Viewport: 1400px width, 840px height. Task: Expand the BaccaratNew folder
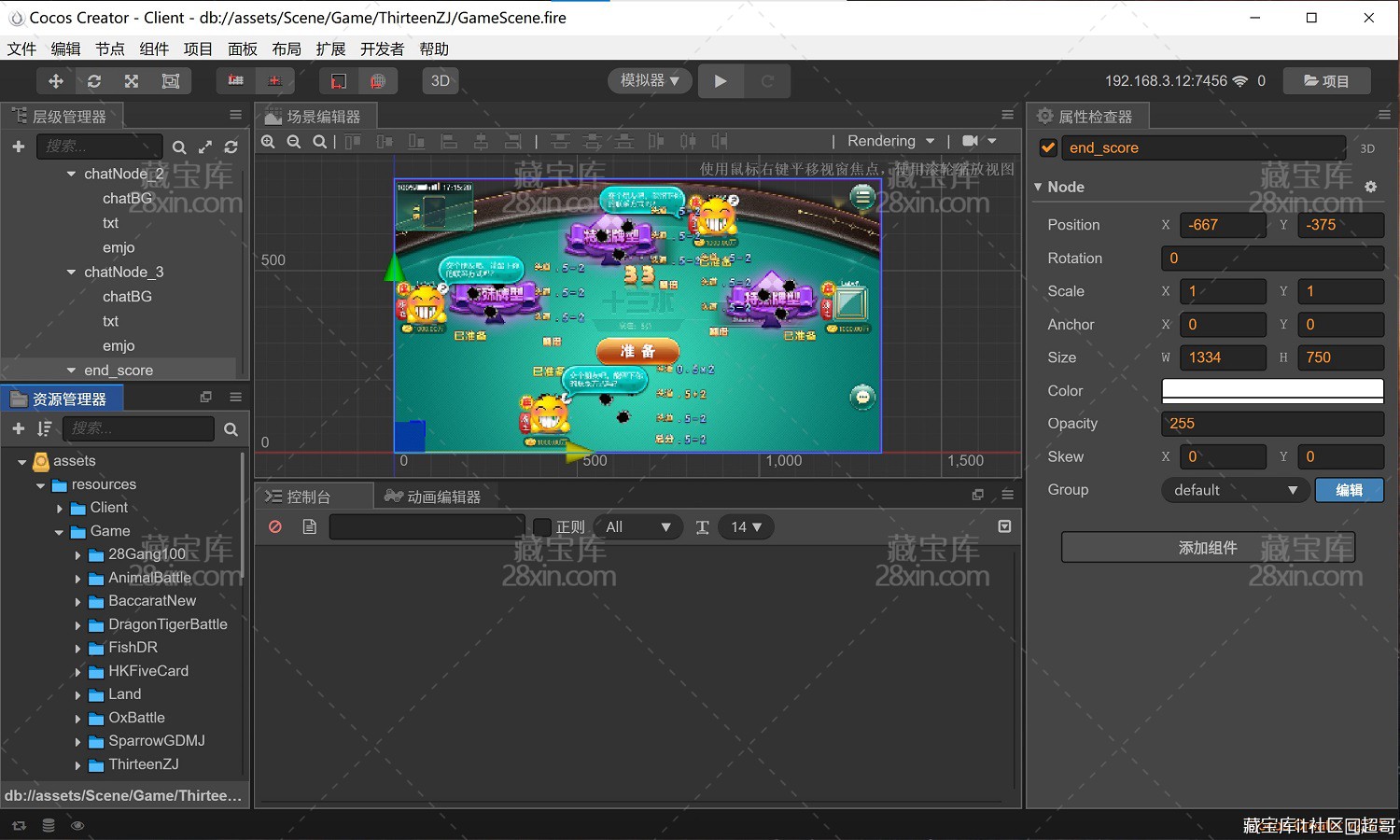coord(77,602)
